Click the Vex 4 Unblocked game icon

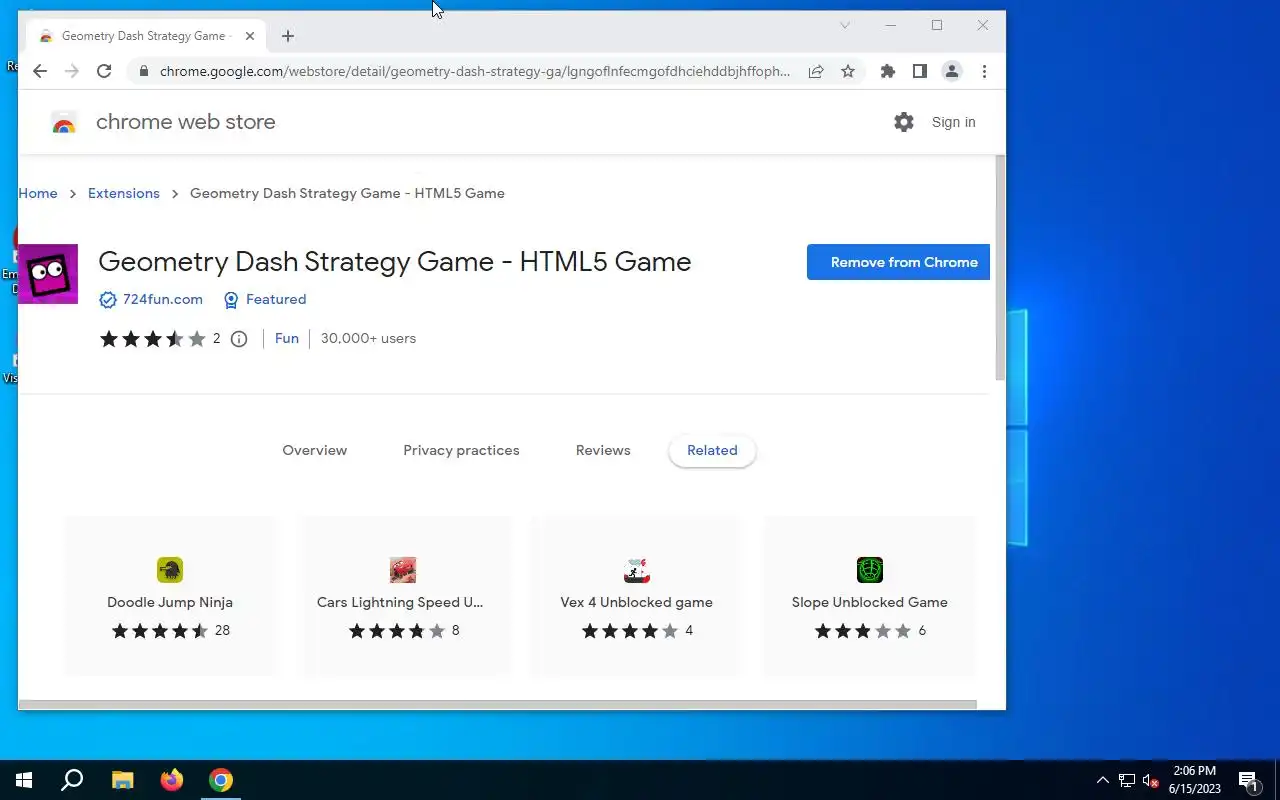pos(637,570)
